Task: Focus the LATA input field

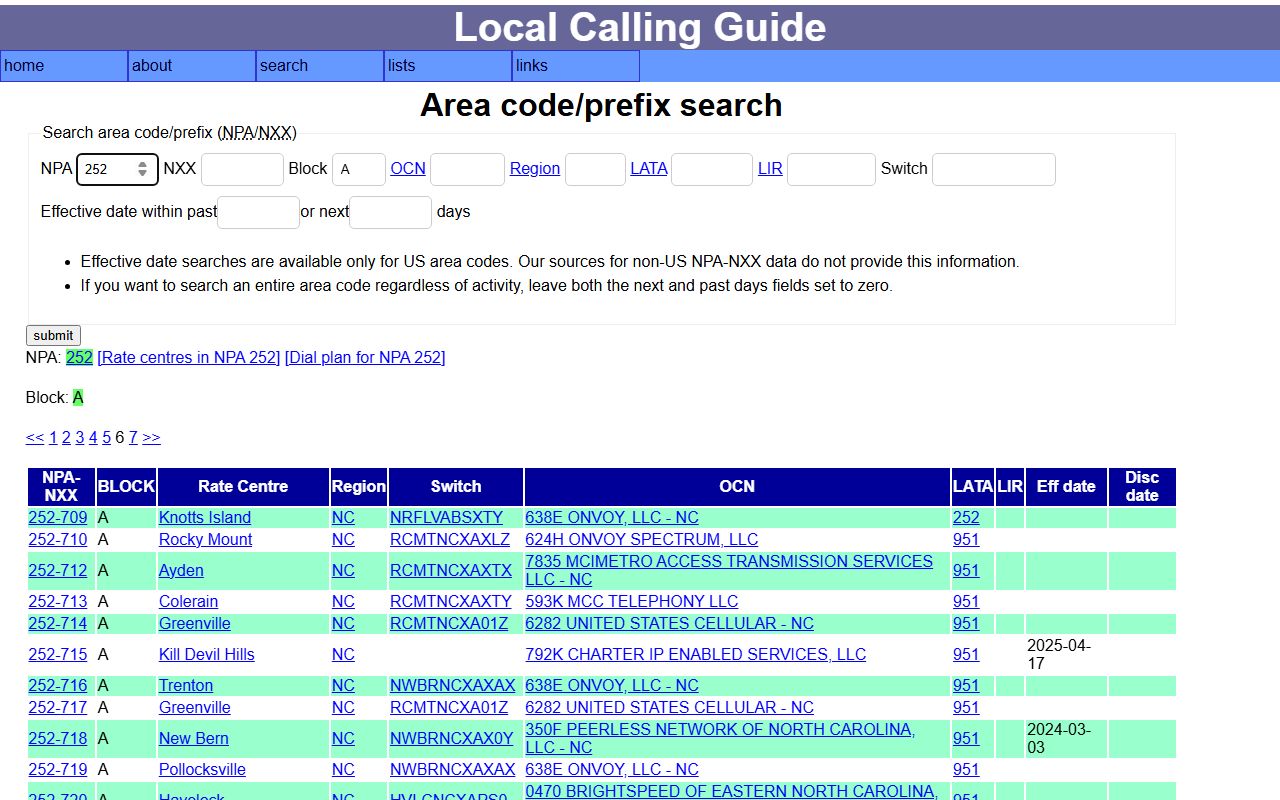Action: click(712, 169)
